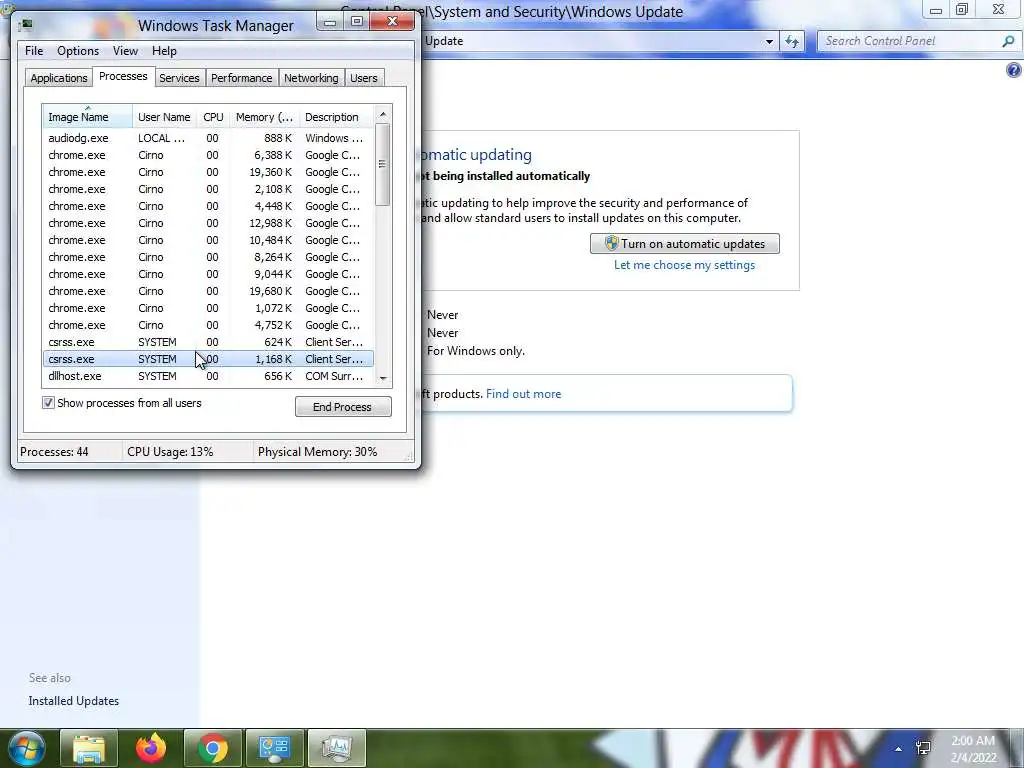Open the address bar history dropdown
The image size is (1024, 768).
click(769, 41)
